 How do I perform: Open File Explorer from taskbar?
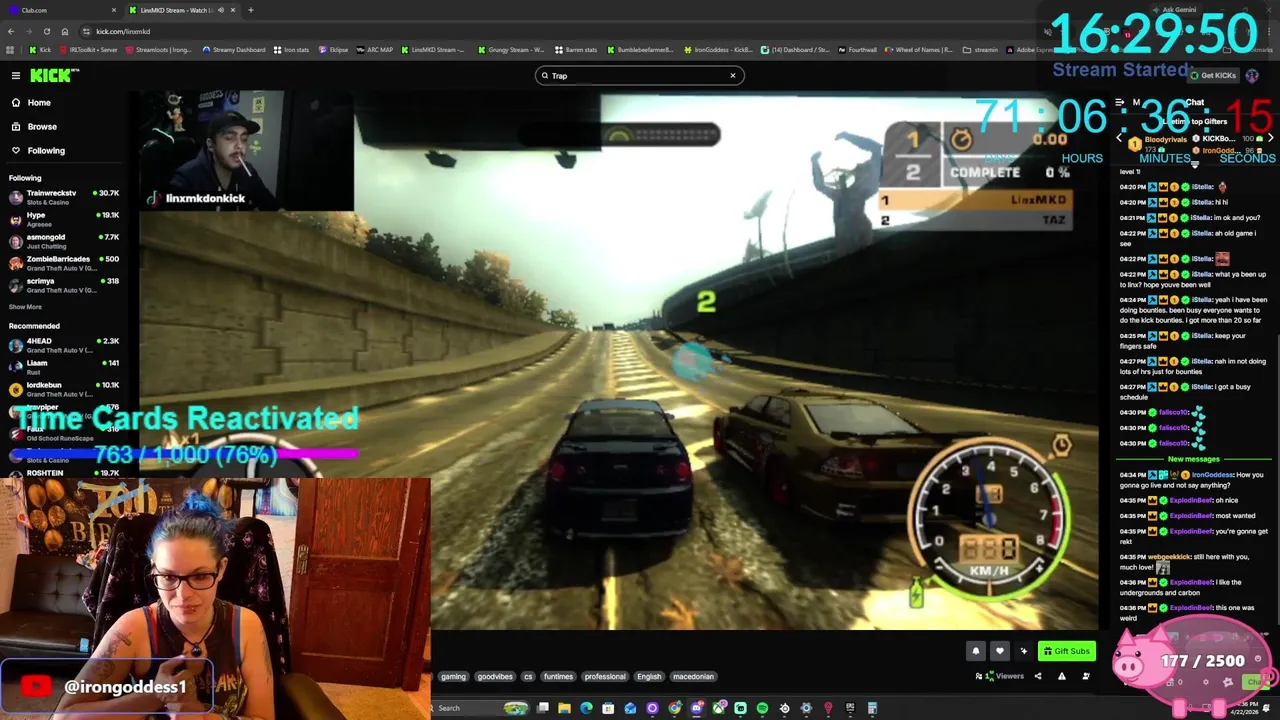564,708
